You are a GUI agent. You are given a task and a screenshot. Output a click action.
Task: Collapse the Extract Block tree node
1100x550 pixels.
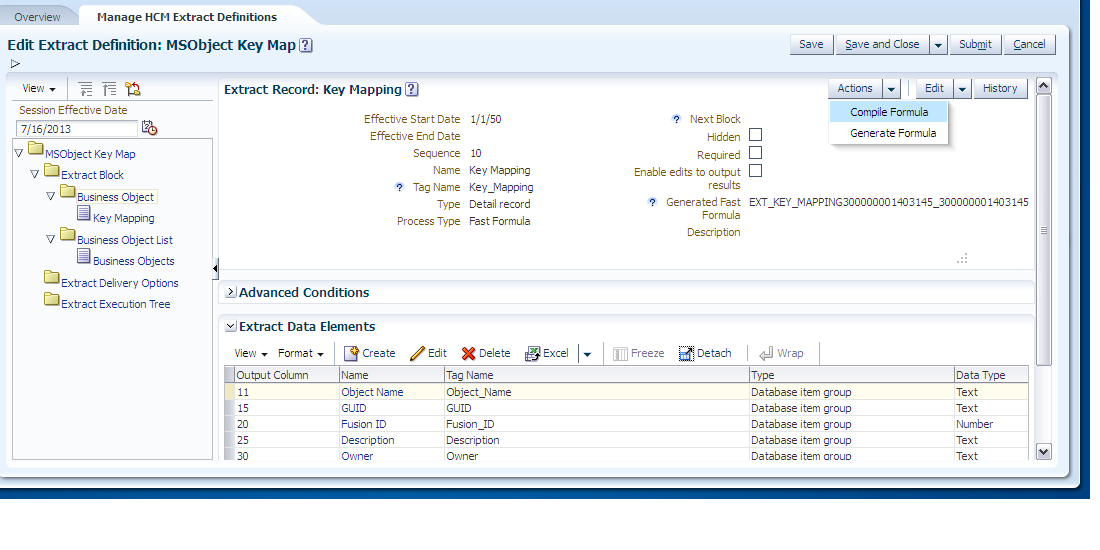34,174
